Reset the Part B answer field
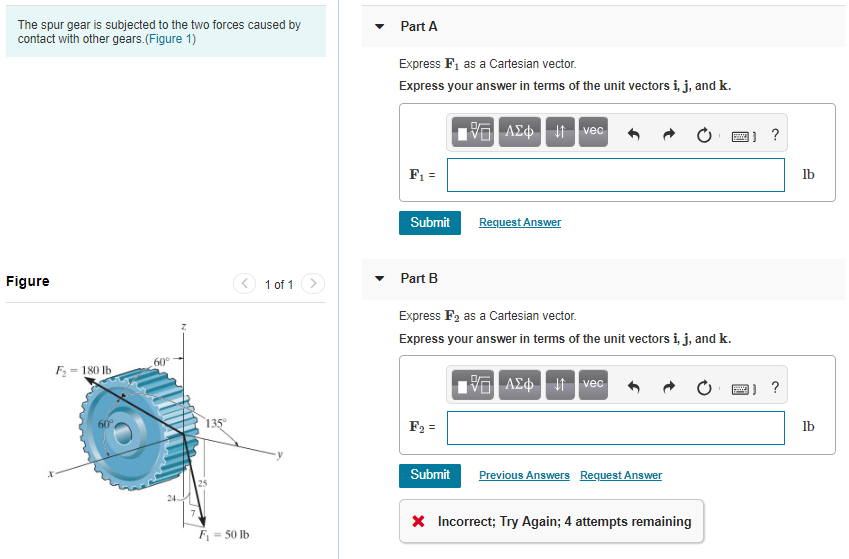Viewport: 849px width, 559px height. (x=704, y=387)
